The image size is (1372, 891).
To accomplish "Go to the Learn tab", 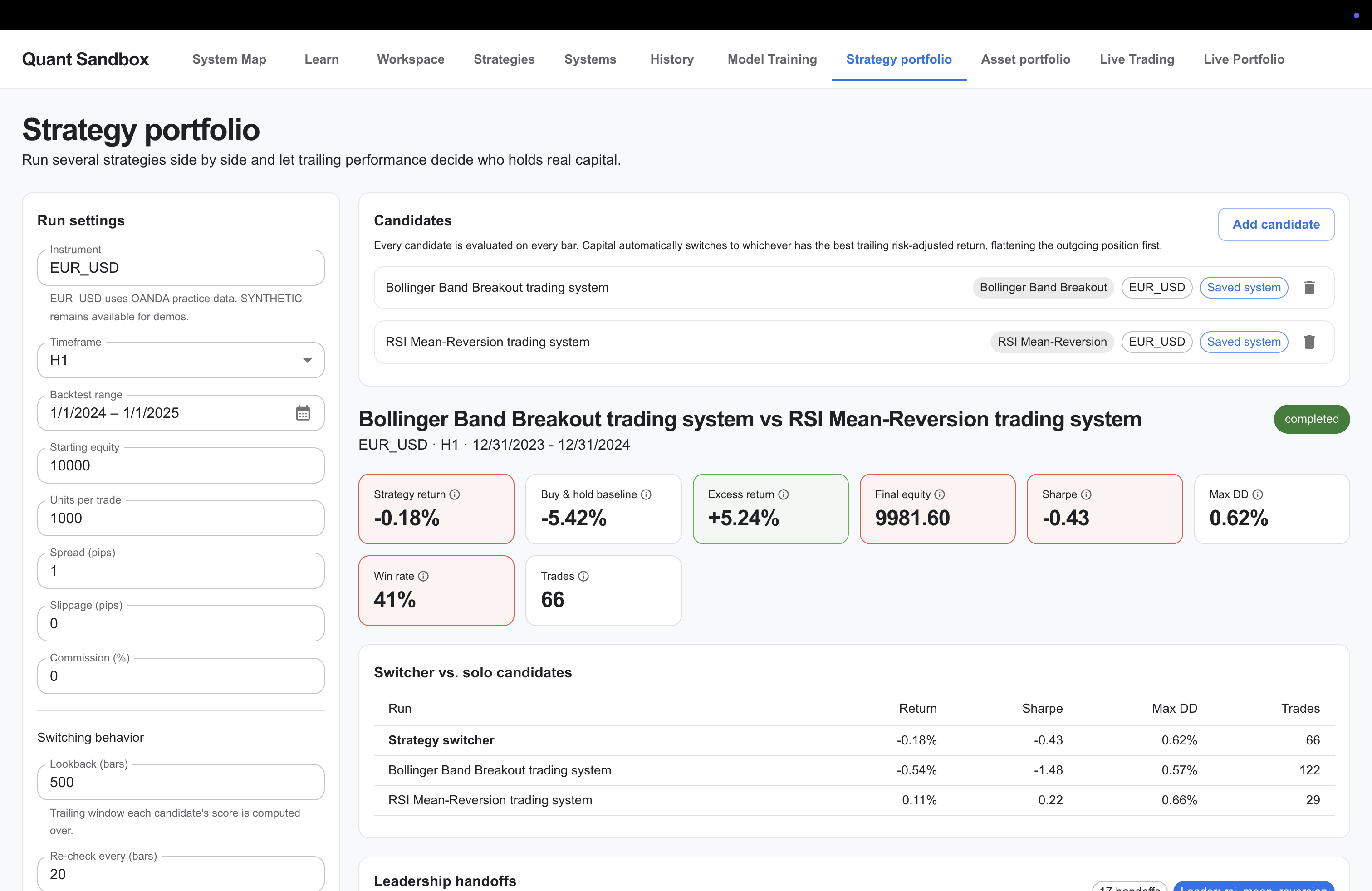I will (x=322, y=59).
